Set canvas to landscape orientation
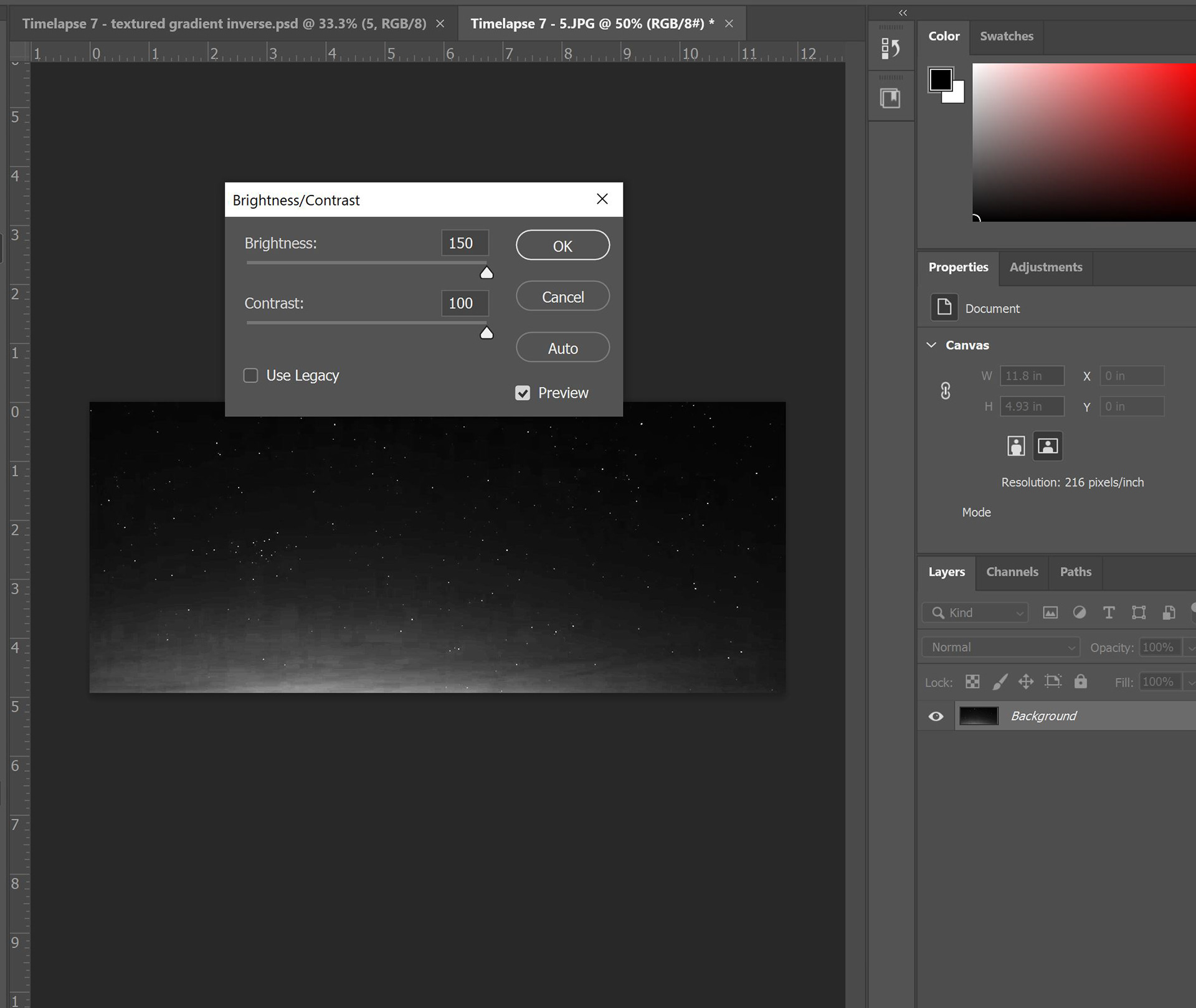 [1048, 446]
